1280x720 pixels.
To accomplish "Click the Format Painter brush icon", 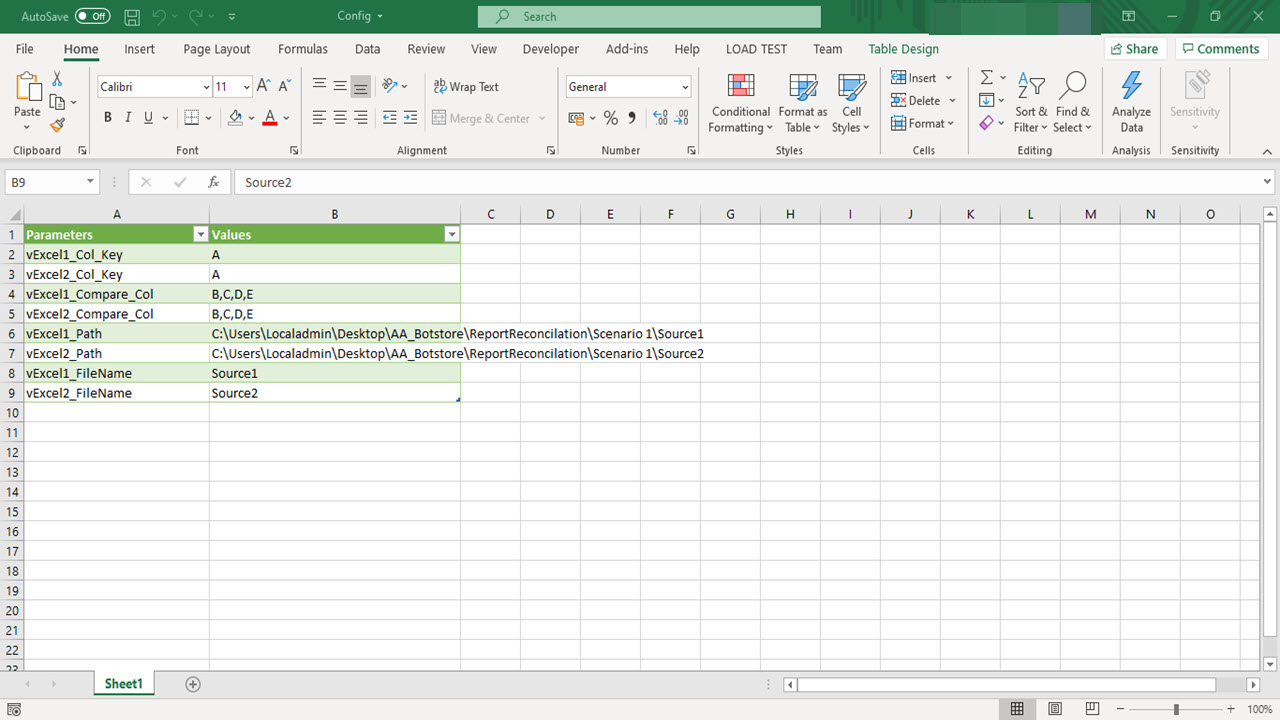I will (57, 125).
